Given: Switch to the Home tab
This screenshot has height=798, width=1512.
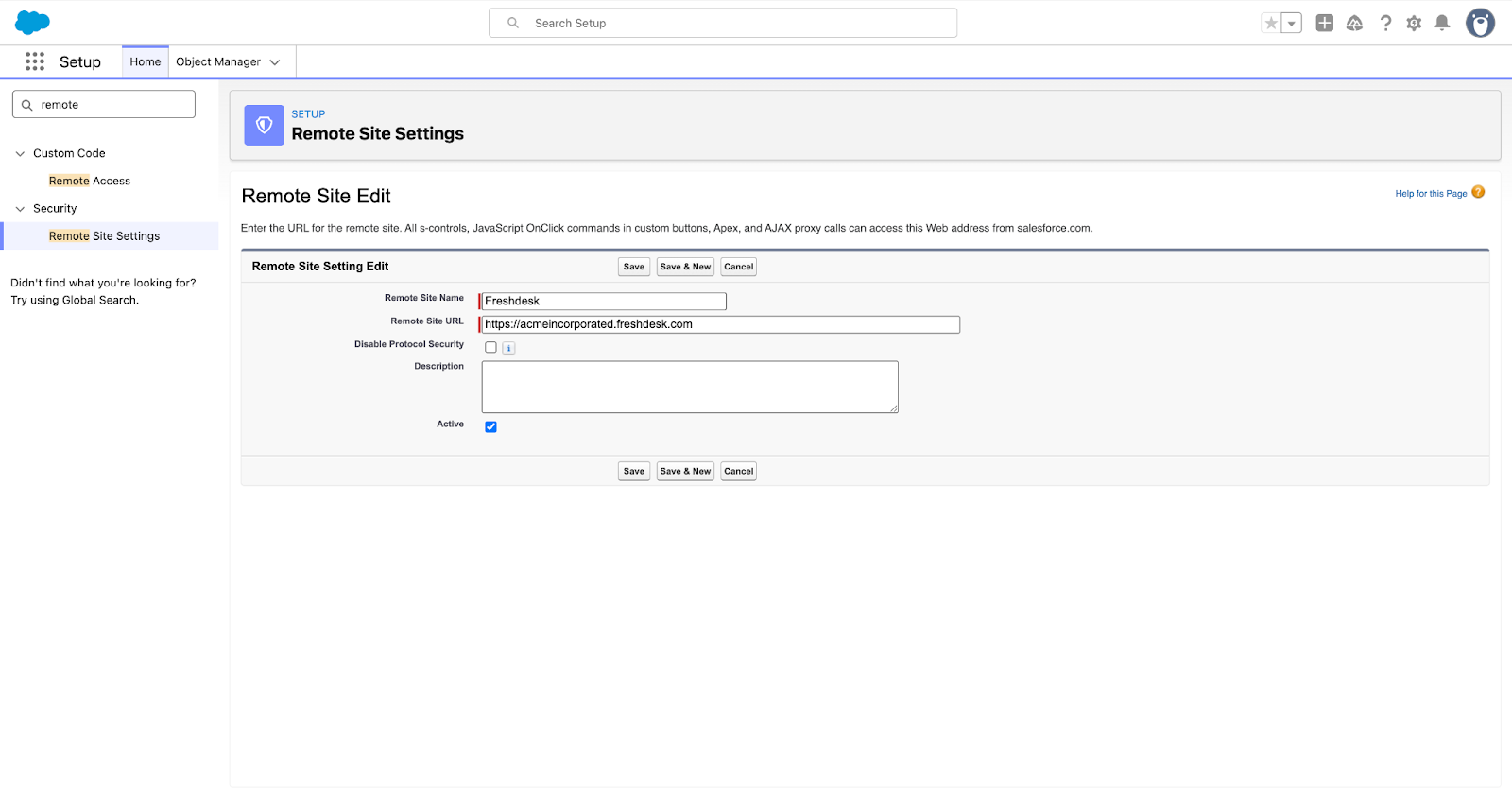Looking at the screenshot, I should [x=146, y=61].
